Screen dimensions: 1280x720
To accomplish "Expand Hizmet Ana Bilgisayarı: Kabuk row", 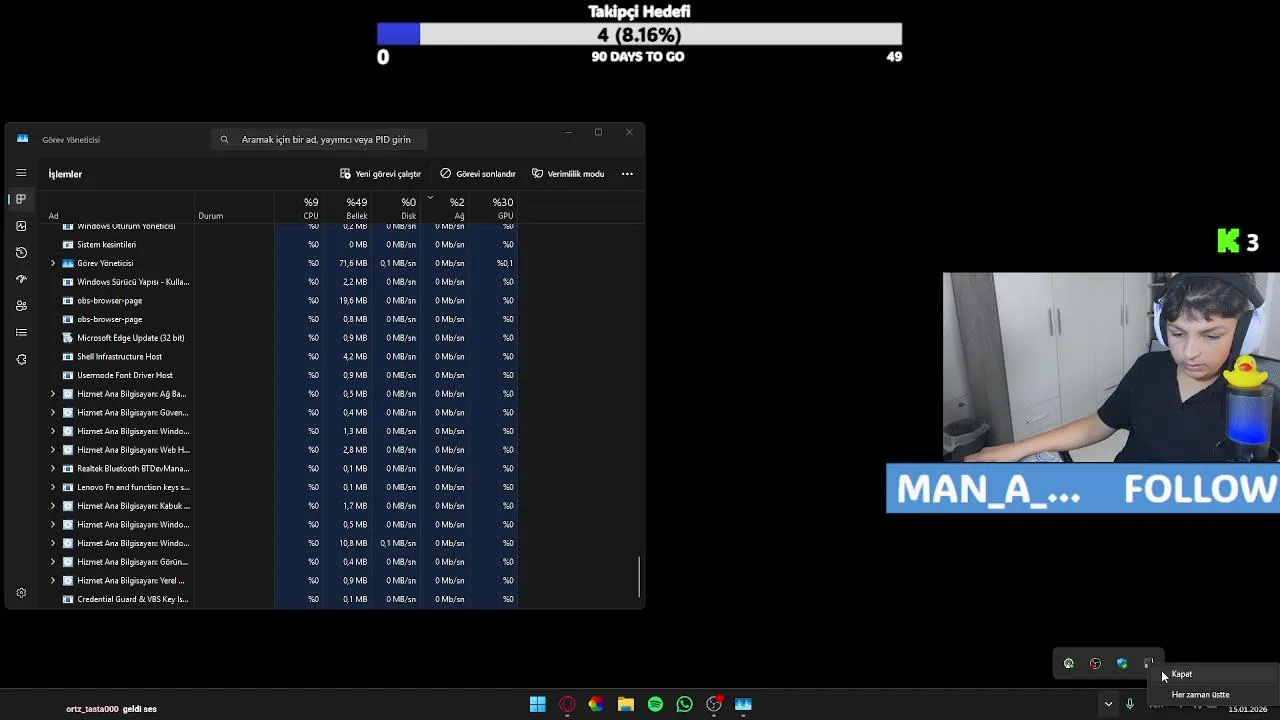I will coord(53,506).
